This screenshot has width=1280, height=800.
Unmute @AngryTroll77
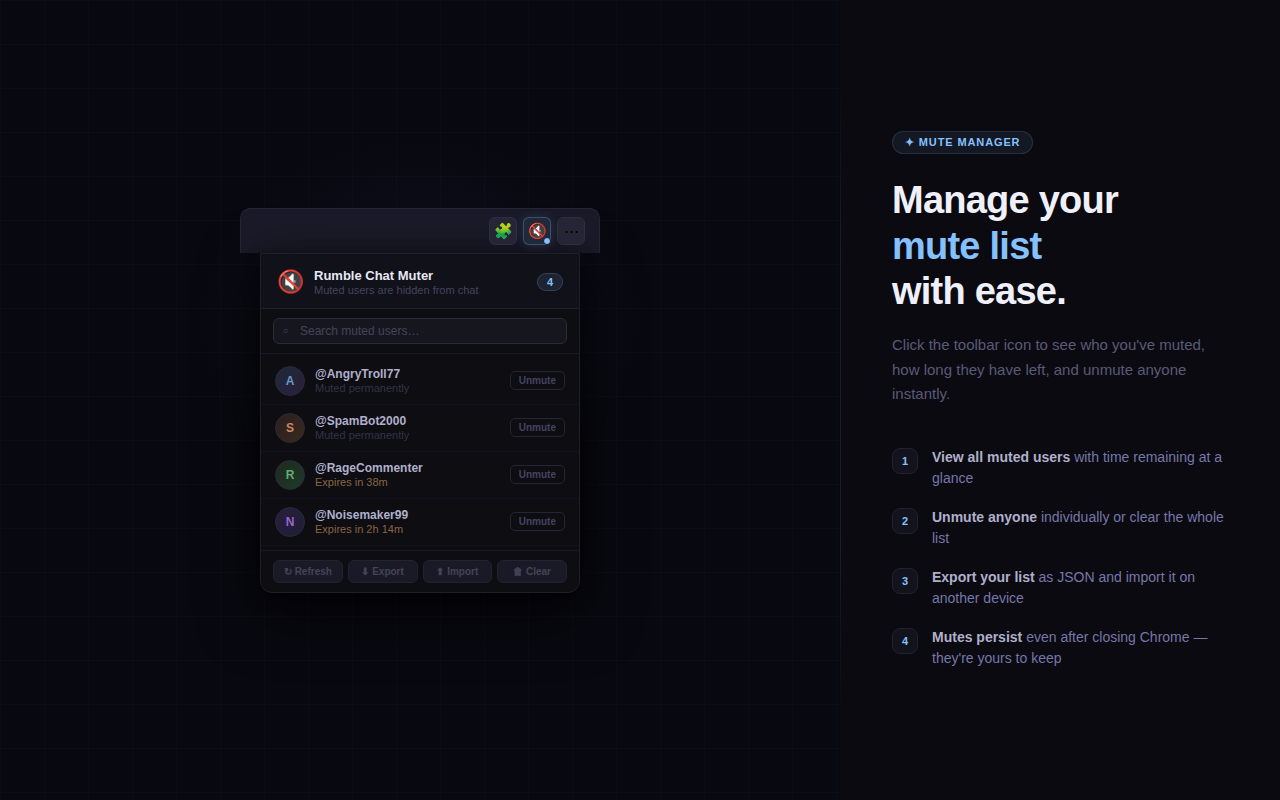[x=537, y=380]
